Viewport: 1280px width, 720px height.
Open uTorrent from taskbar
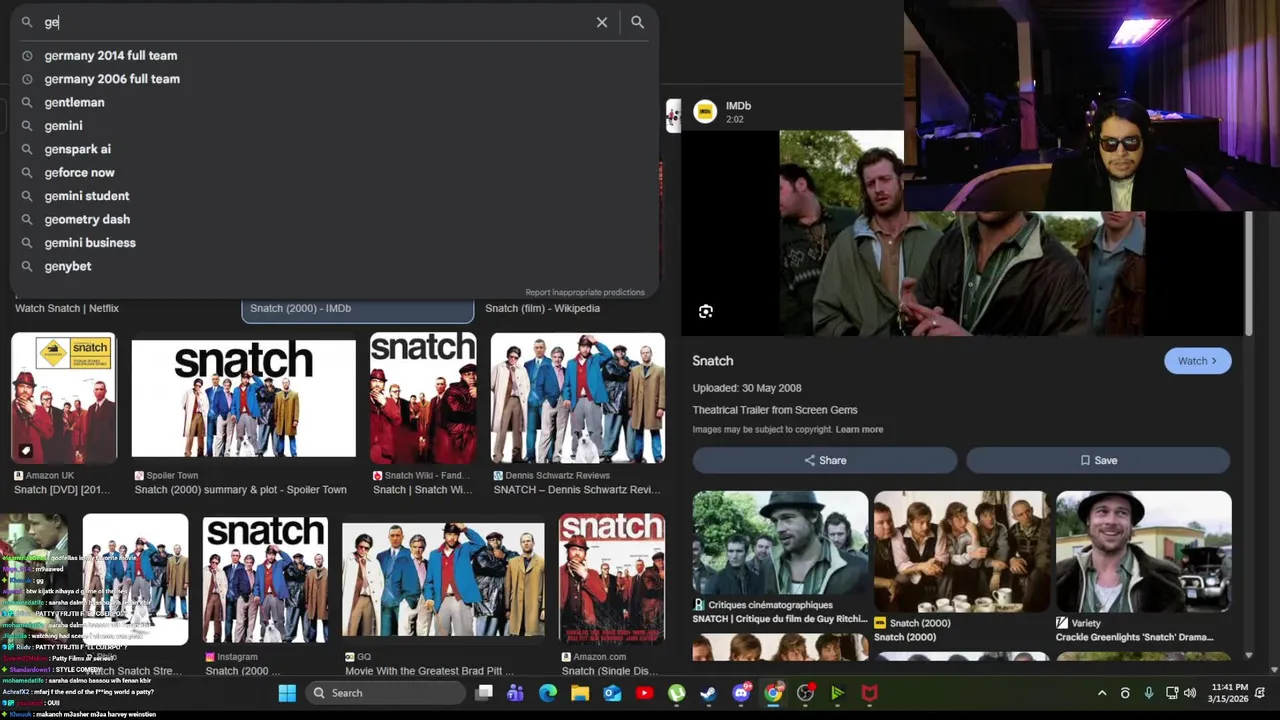click(x=677, y=693)
